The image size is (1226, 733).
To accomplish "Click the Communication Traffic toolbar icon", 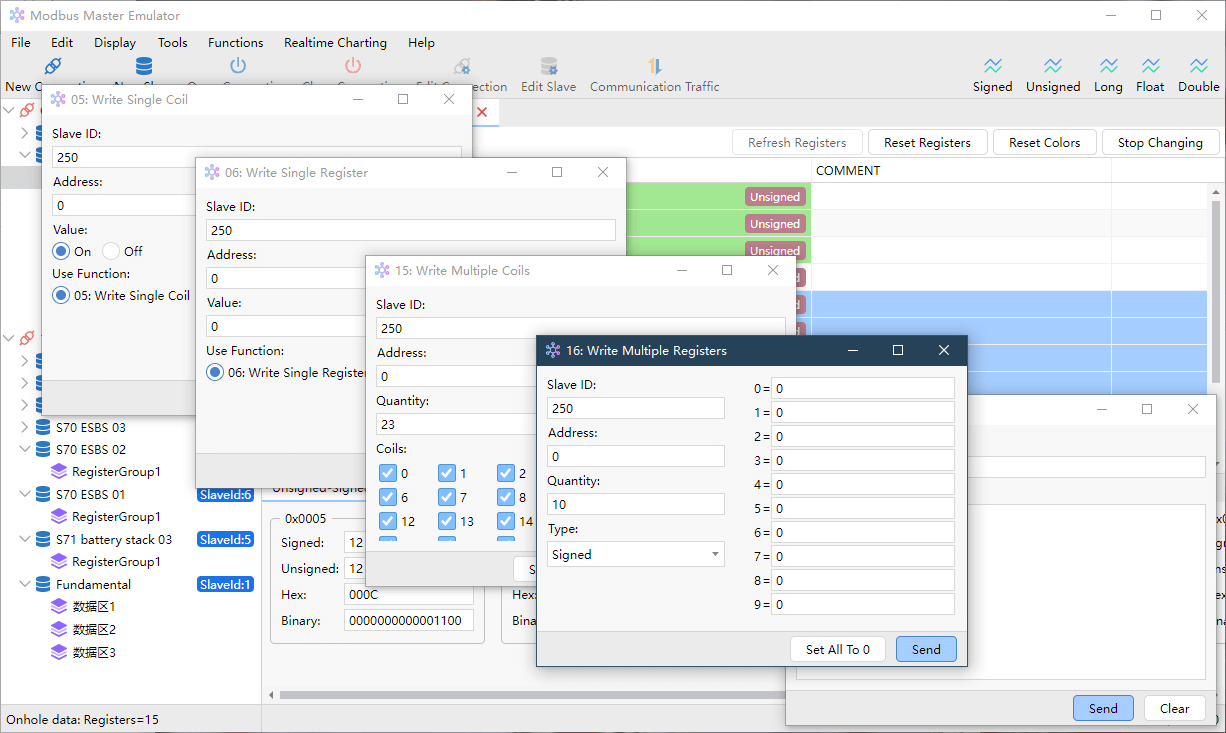I will [x=654, y=67].
